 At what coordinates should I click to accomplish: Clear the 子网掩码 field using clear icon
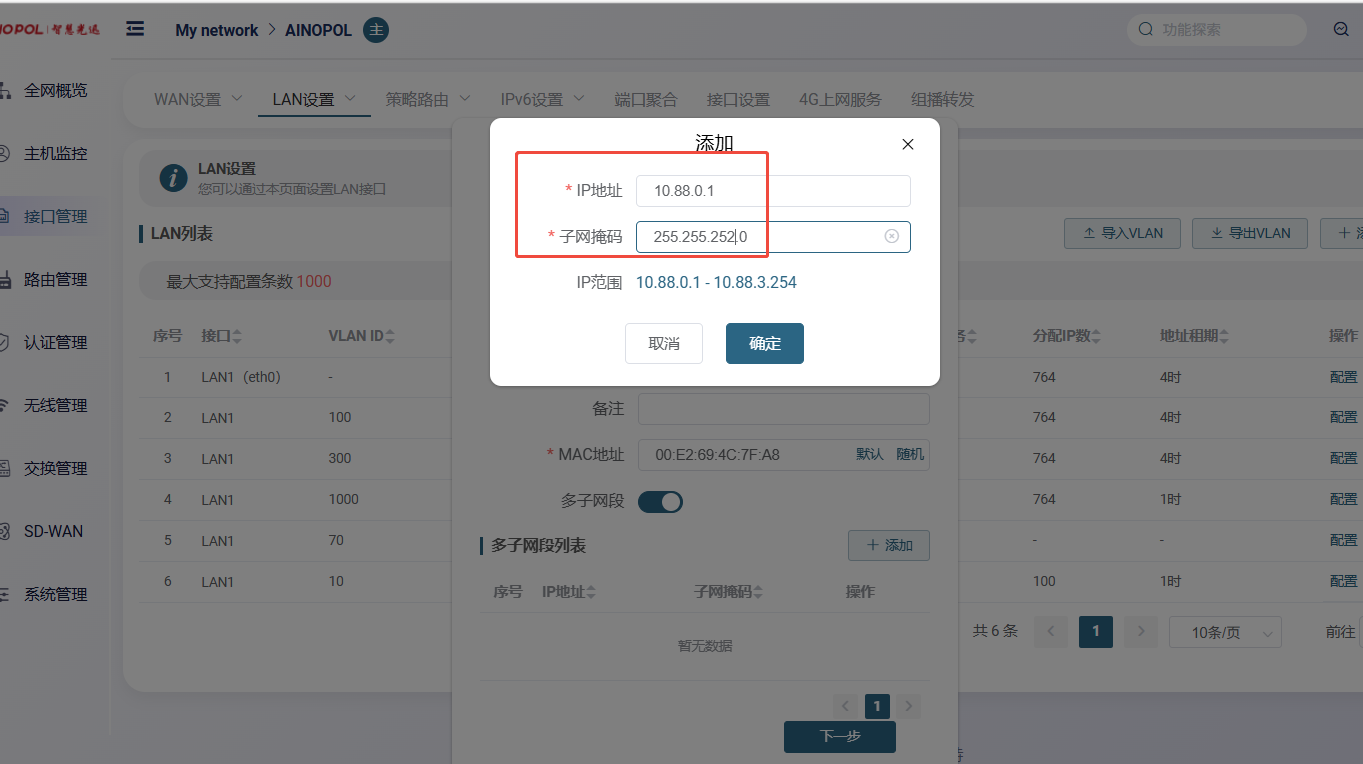[891, 237]
